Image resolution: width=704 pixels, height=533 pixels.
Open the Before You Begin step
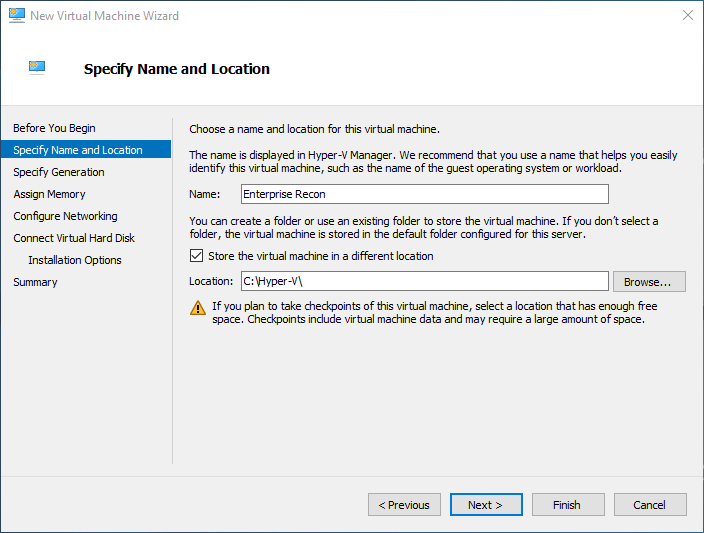[54, 128]
